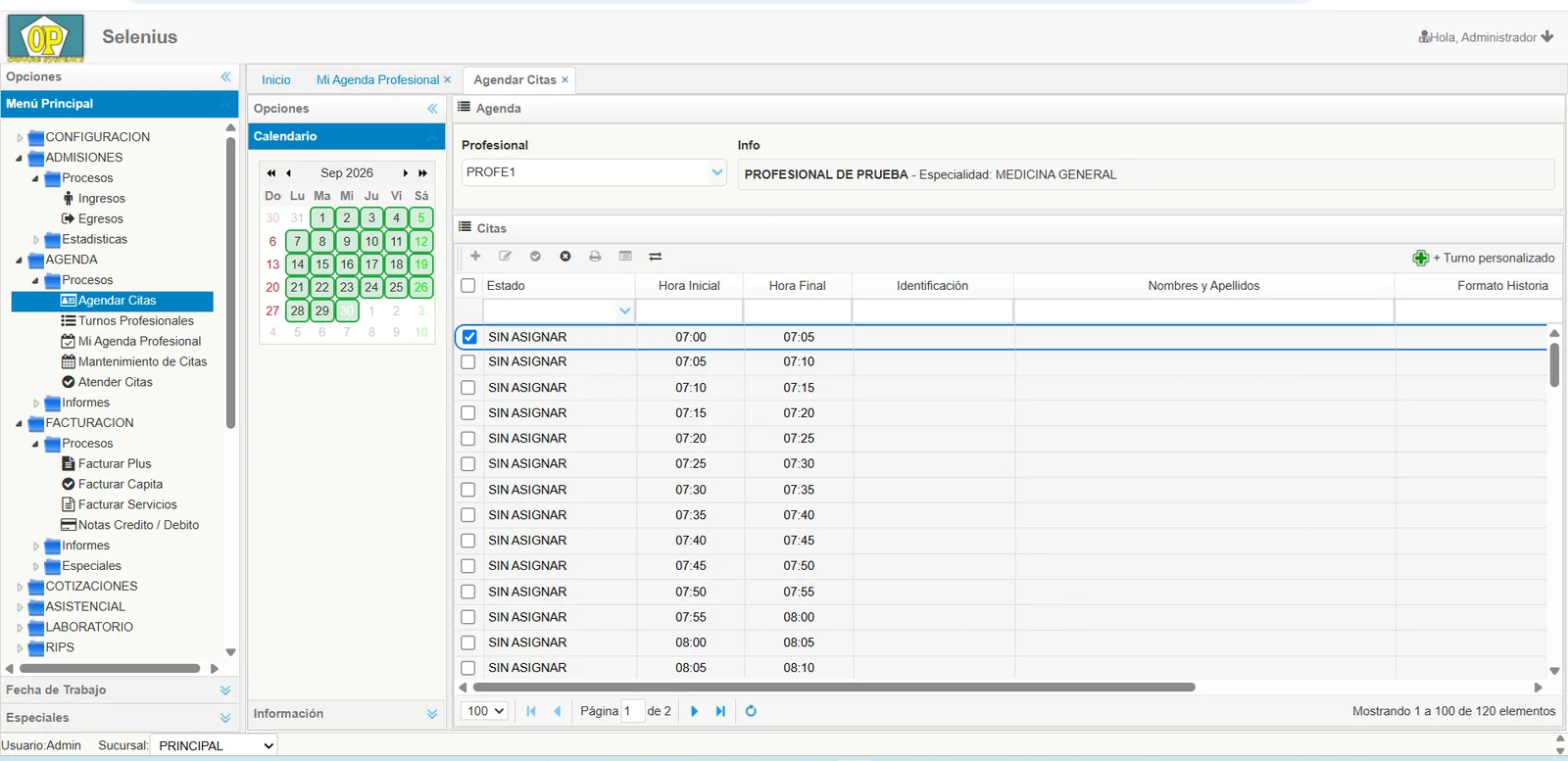Open Facturar Capita menu item
The height and width of the screenshot is (761, 1568).
120,484
